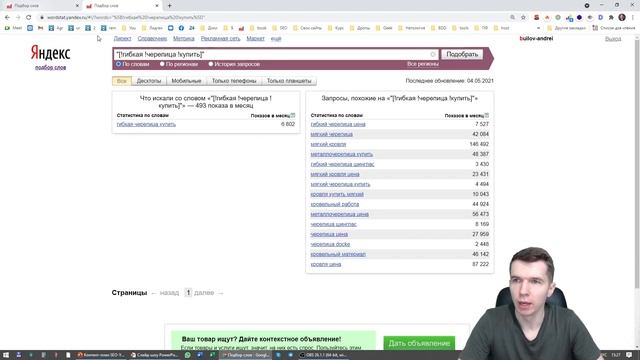The width and height of the screenshot is (640, 360).
Task: Click the browser address bar URL
Action: coord(126,18)
